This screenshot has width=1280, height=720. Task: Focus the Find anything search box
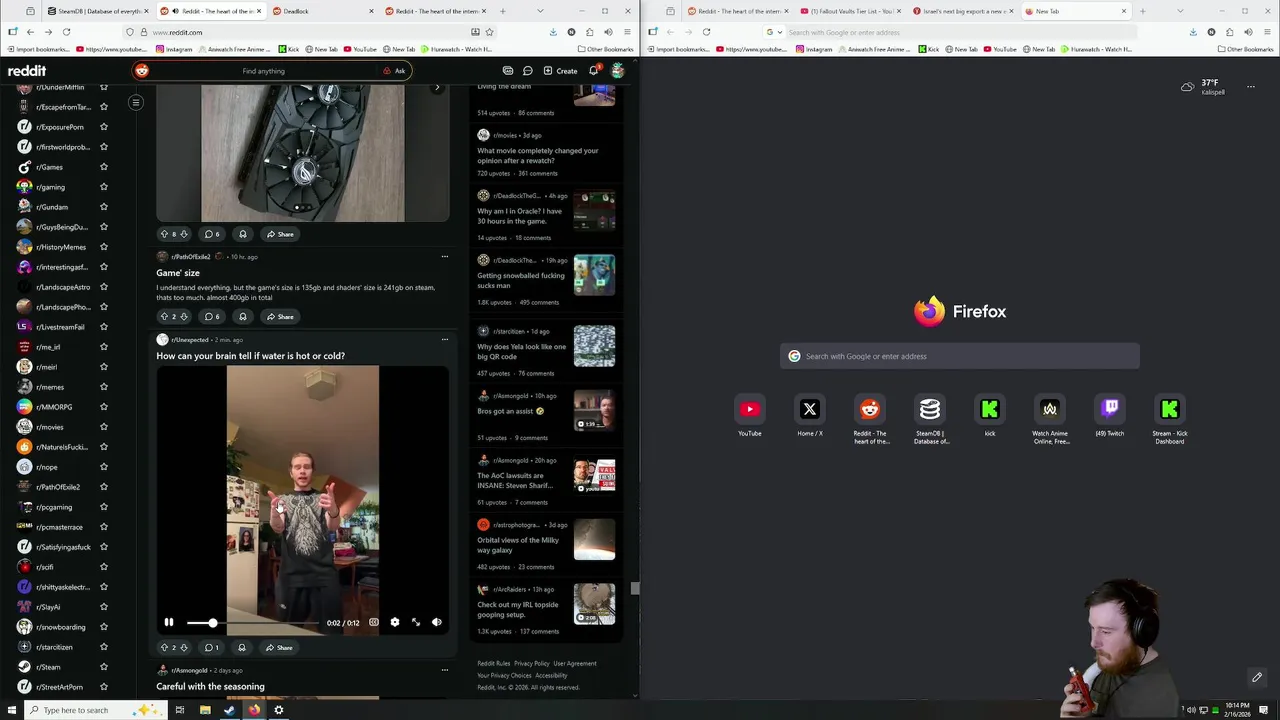pos(263,71)
